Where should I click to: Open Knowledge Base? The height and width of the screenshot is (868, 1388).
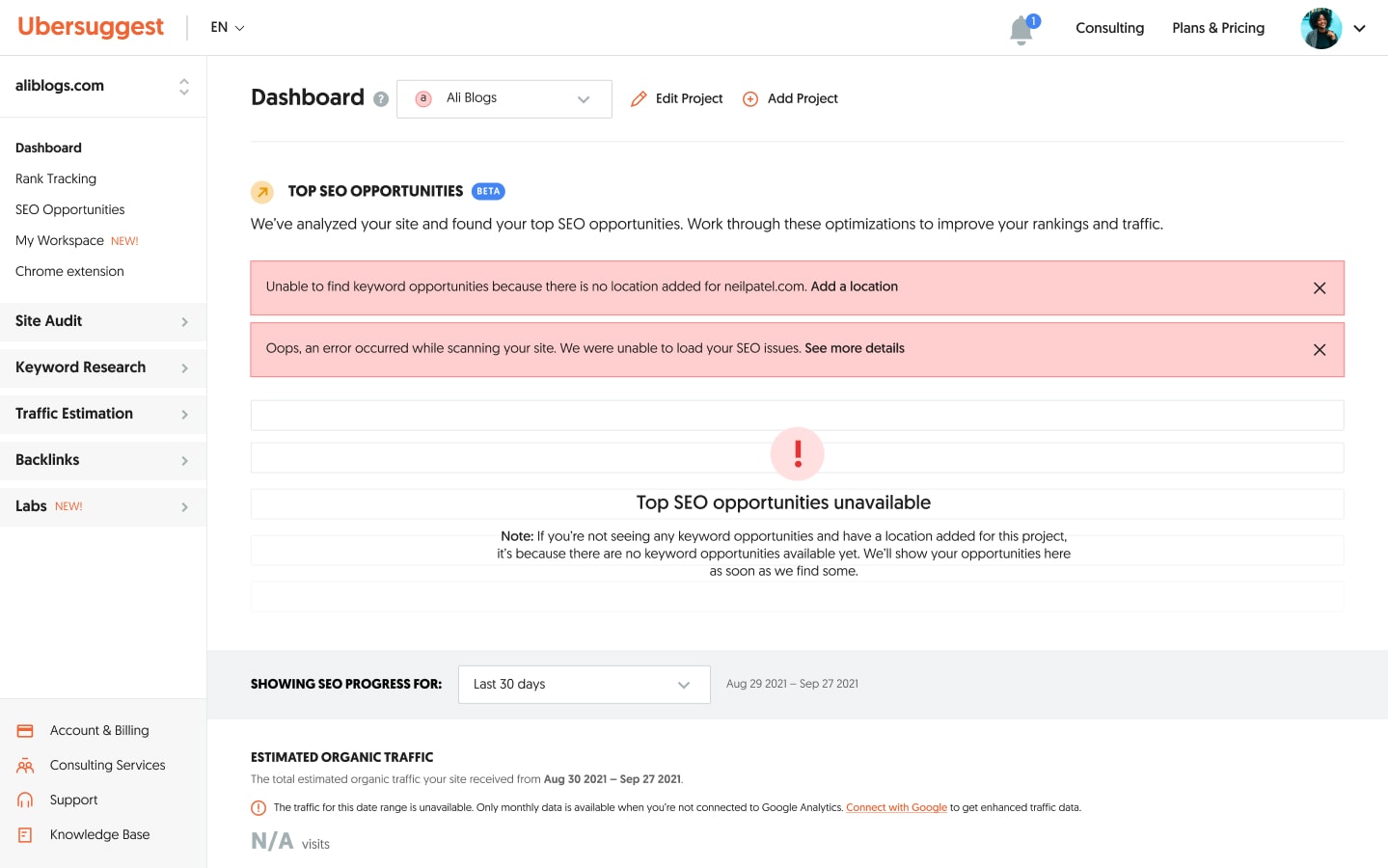(x=100, y=834)
